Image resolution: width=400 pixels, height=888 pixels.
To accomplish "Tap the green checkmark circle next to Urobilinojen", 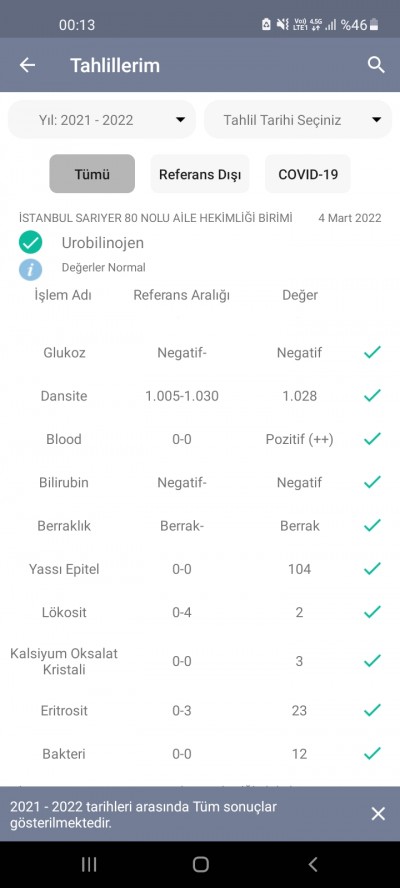I will click(x=30, y=243).
